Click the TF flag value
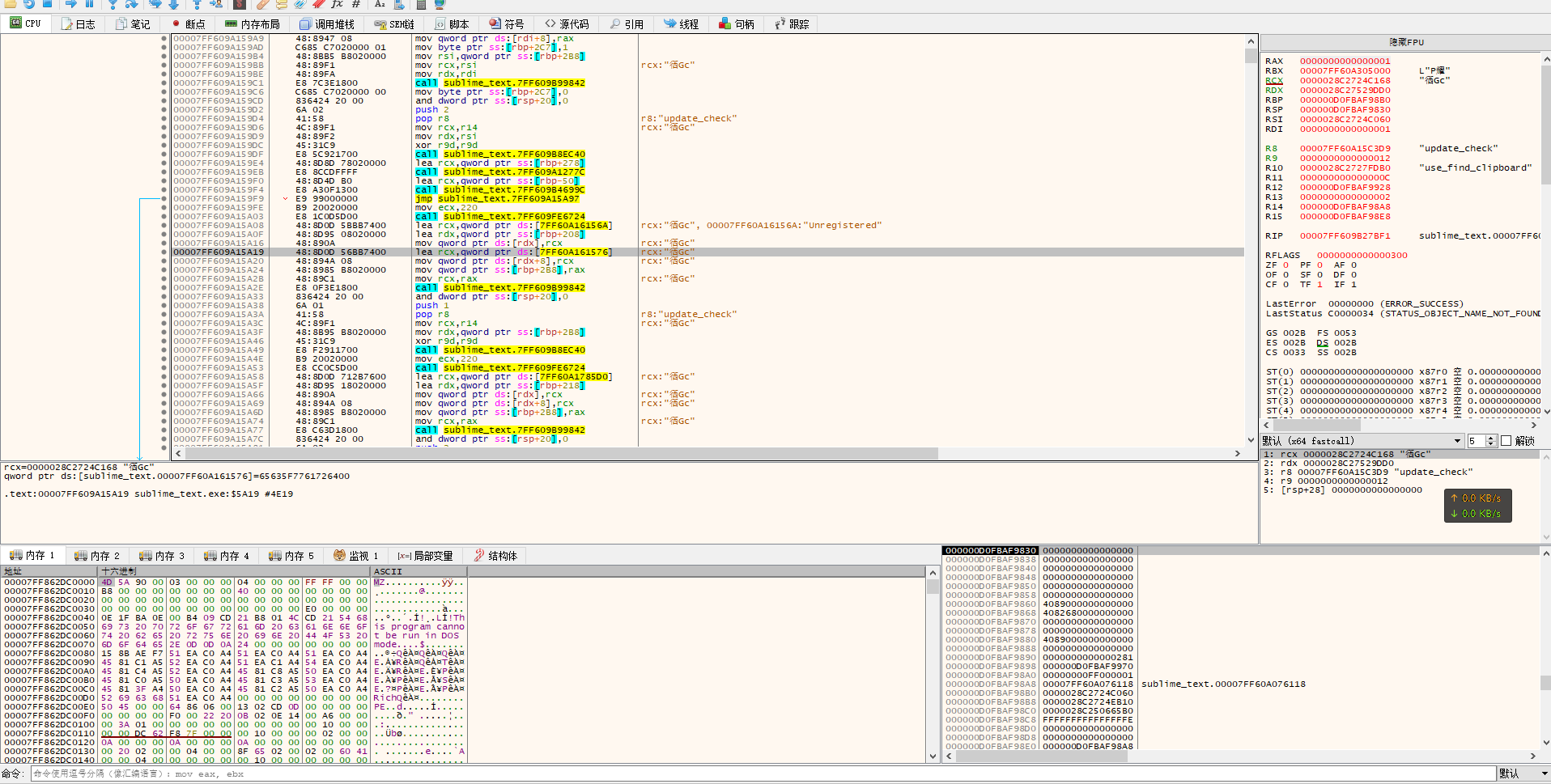The image size is (1551, 784). pyautogui.click(x=1319, y=285)
